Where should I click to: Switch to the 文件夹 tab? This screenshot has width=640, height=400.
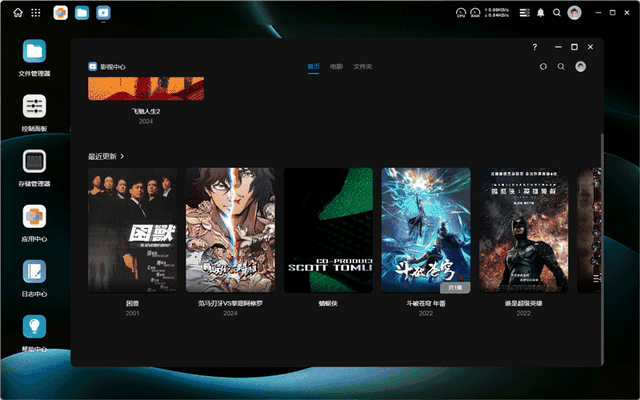[362, 67]
